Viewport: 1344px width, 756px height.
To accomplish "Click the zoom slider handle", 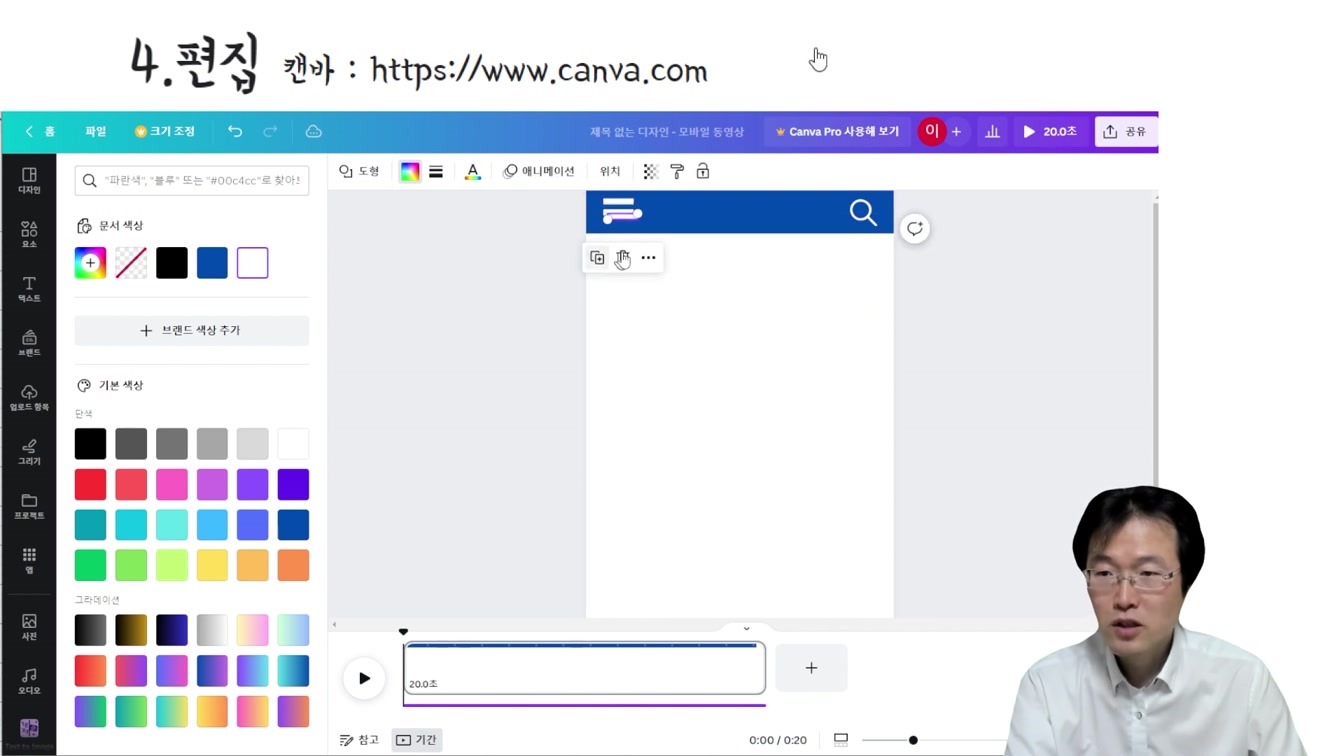I will coord(913,740).
